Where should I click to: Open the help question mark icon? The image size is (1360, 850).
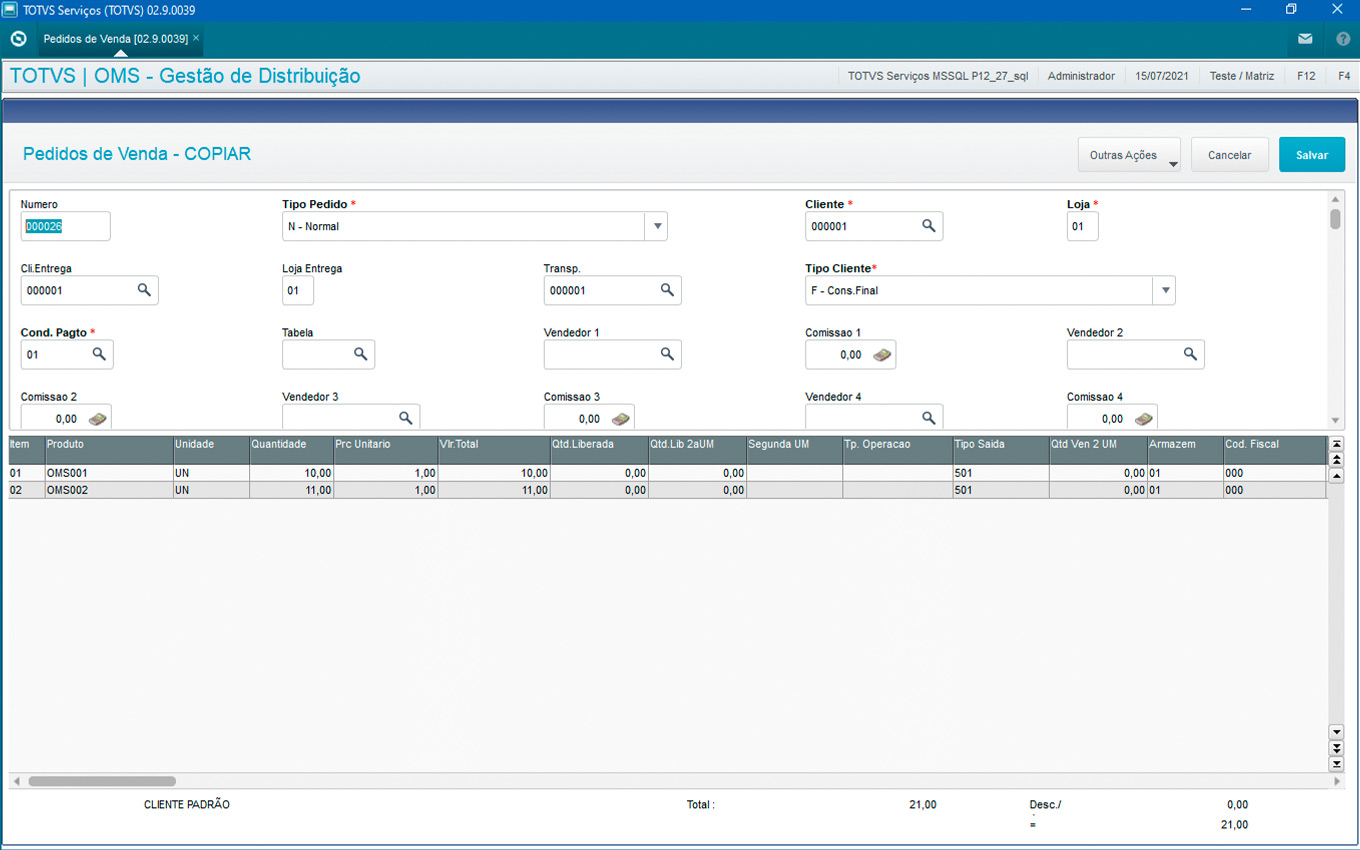(x=1343, y=39)
